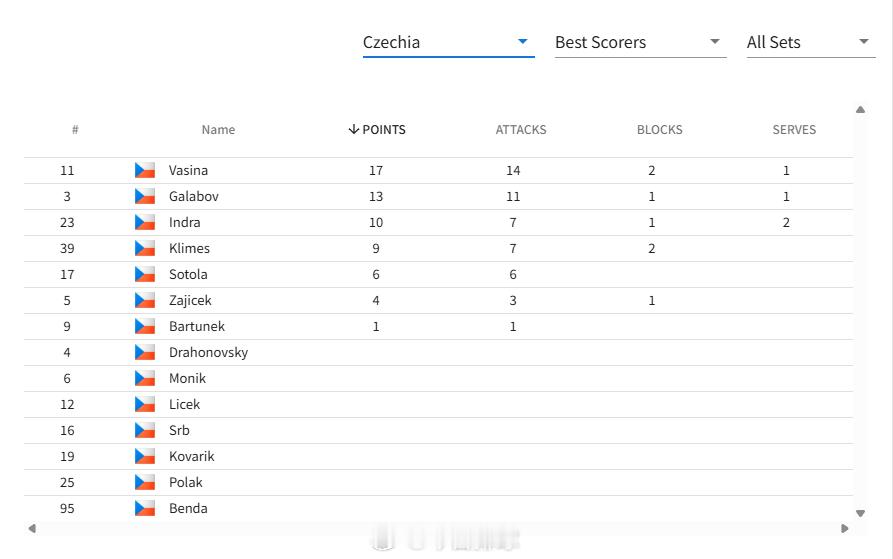Image resolution: width=893 pixels, height=559 pixels.
Task: Open the Czechia team dropdown
Action: (448, 42)
